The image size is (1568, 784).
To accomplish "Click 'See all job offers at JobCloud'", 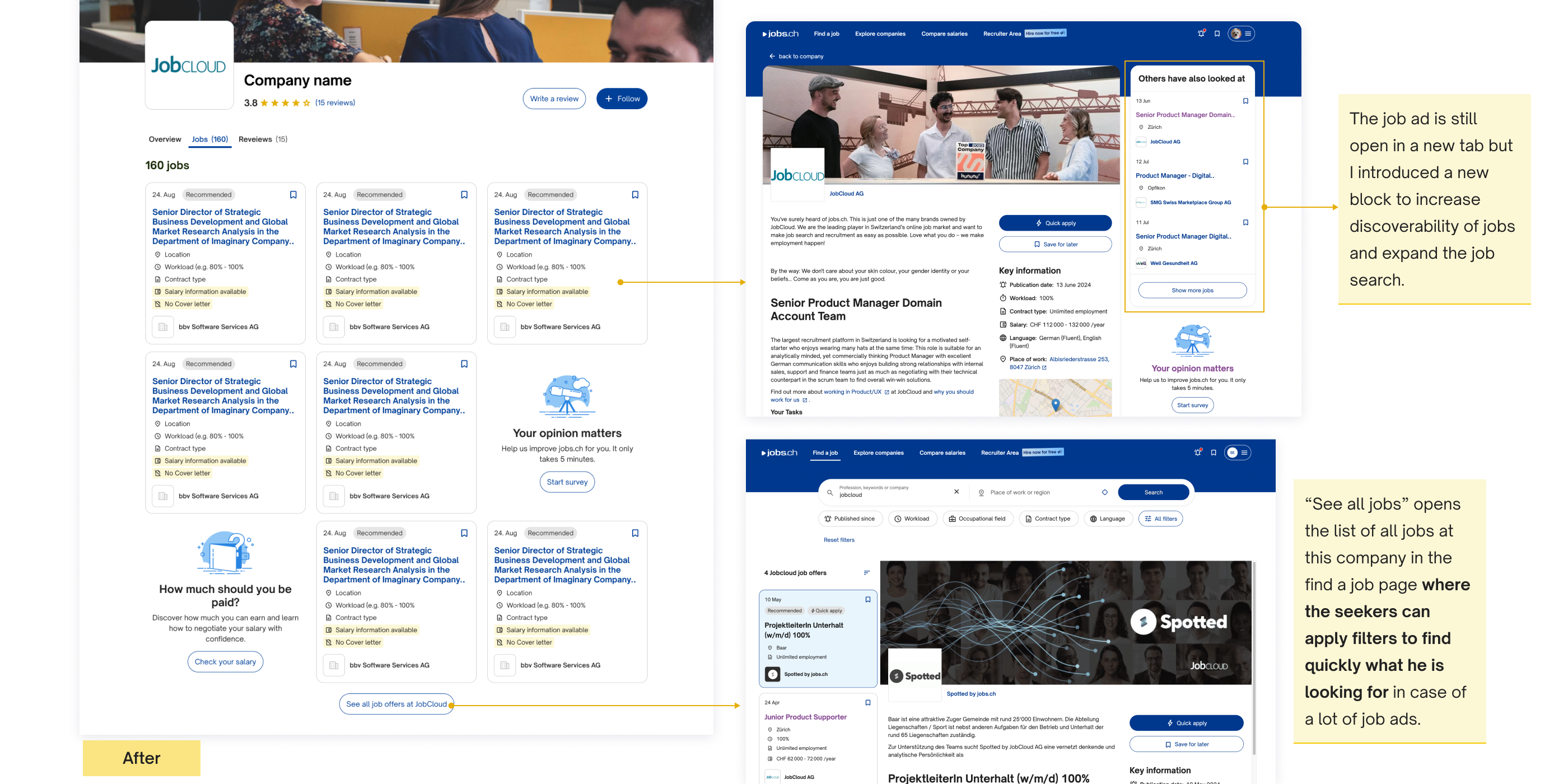I will click(396, 704).
